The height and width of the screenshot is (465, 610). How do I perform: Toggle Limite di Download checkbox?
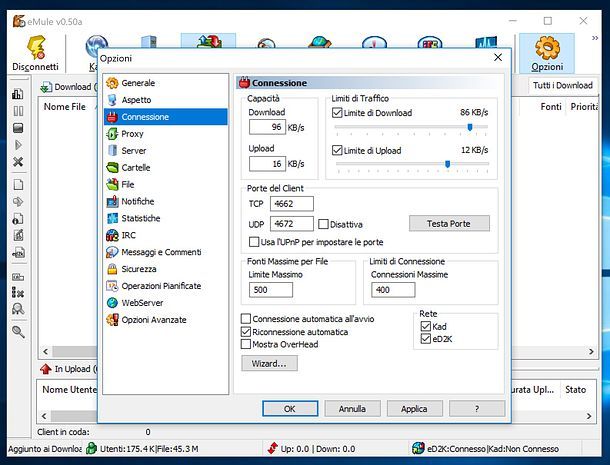click(x=337, y=113)
